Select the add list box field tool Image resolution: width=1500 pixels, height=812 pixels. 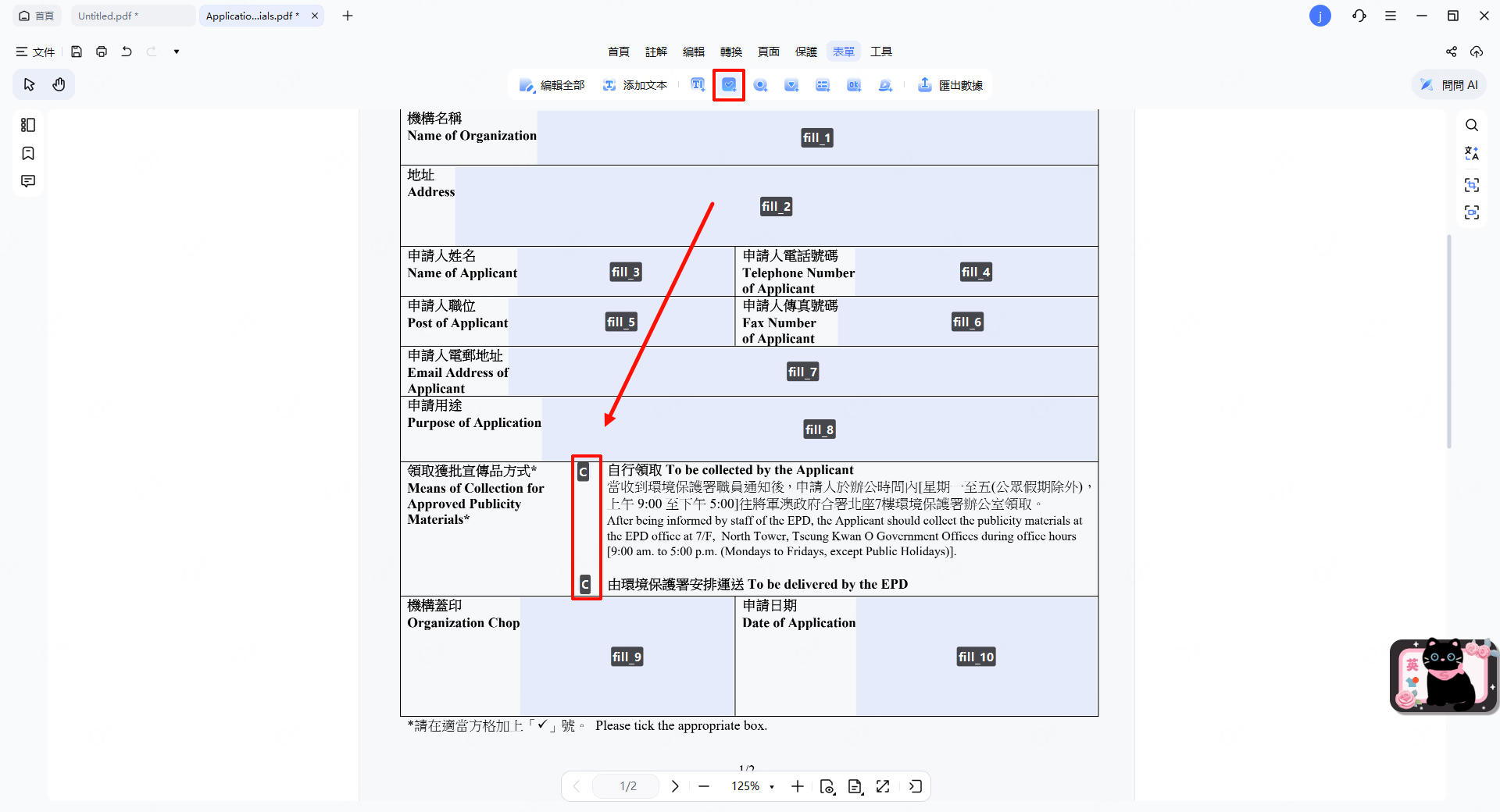pos(823,85)
